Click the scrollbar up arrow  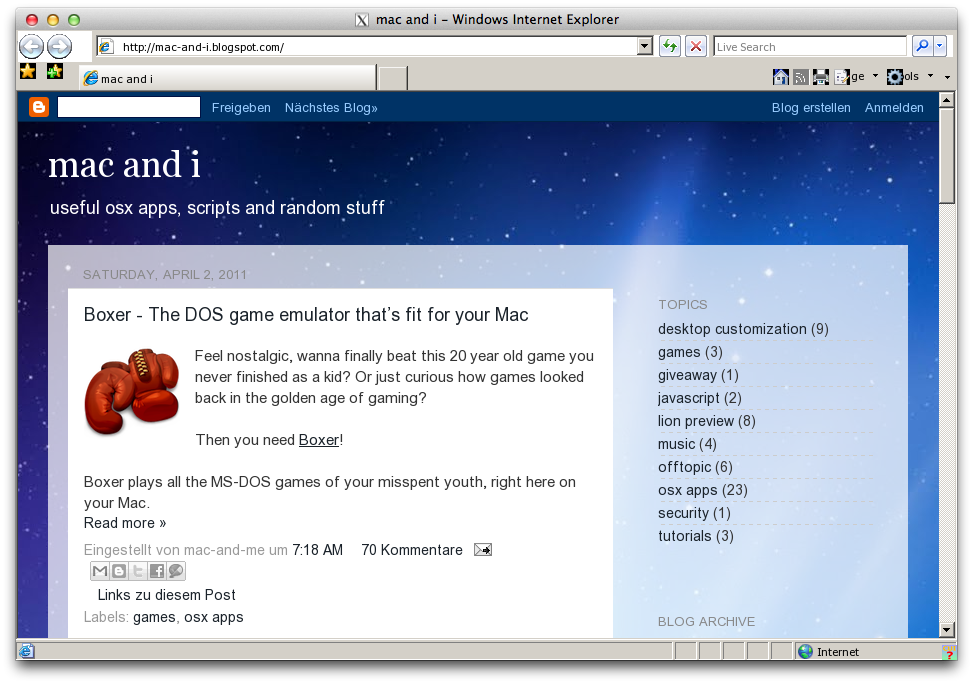[946, 99]
